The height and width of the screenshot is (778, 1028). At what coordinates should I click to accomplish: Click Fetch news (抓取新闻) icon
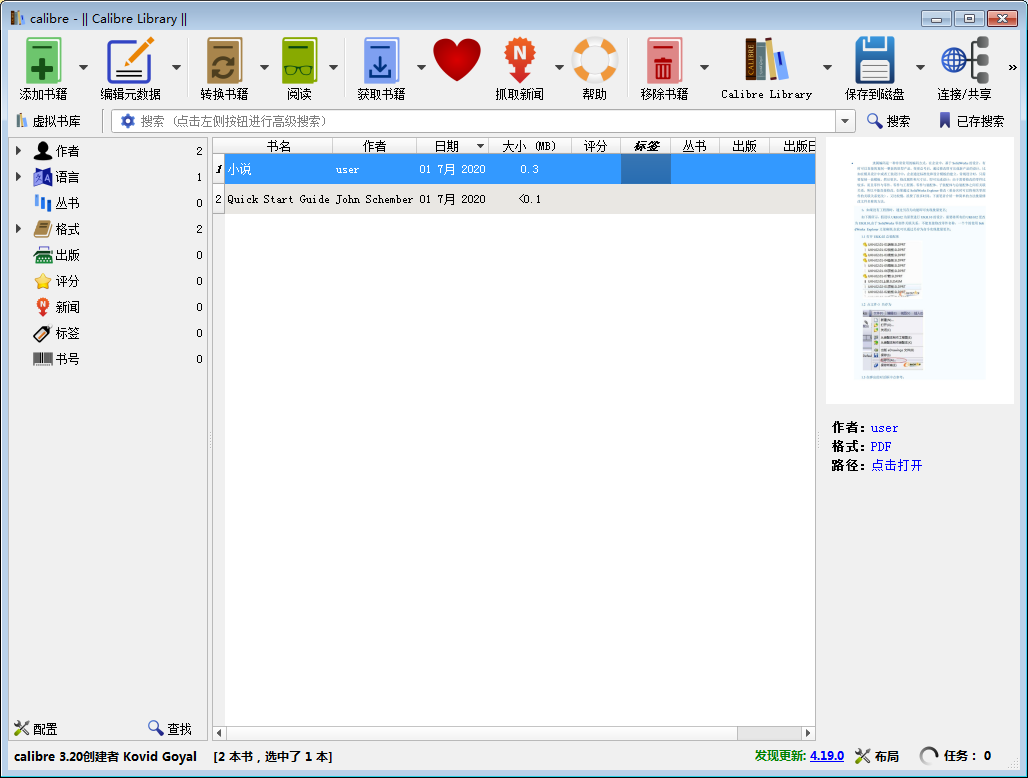[519, 61]
